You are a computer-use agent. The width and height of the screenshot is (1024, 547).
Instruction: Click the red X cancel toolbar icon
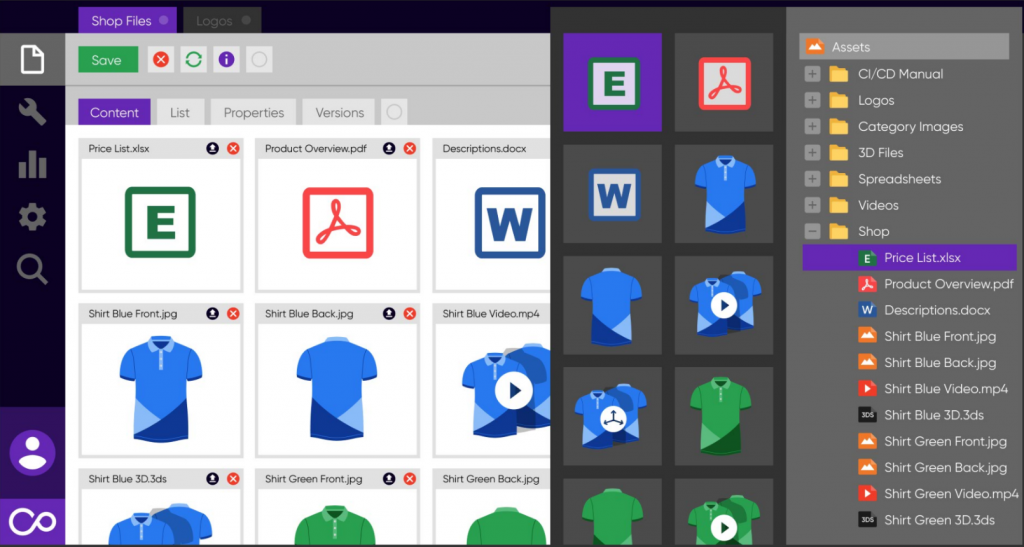pos(161,59)
